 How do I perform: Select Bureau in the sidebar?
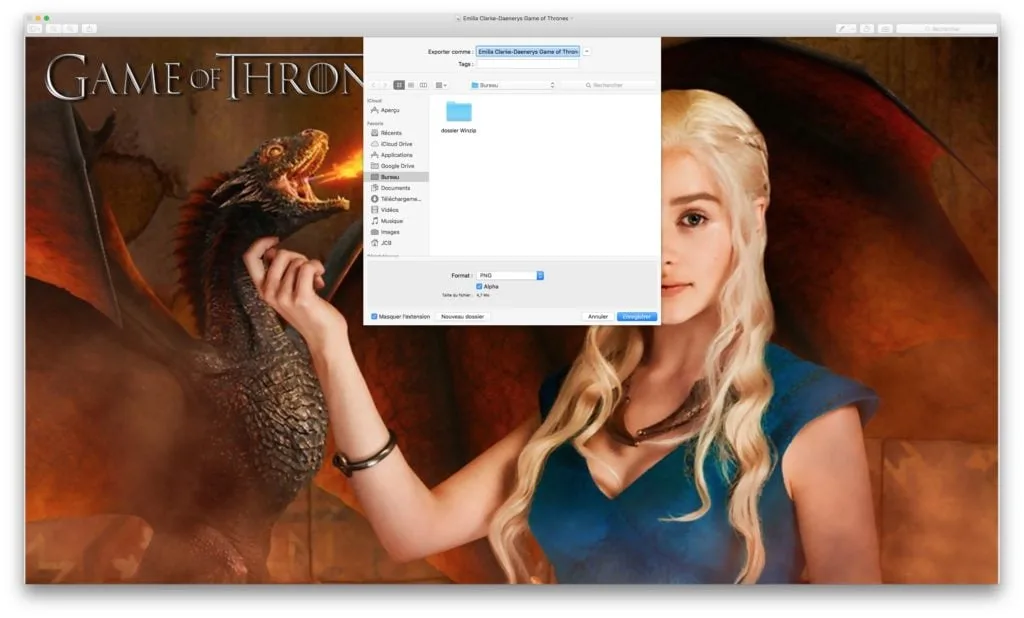(397, 177)
